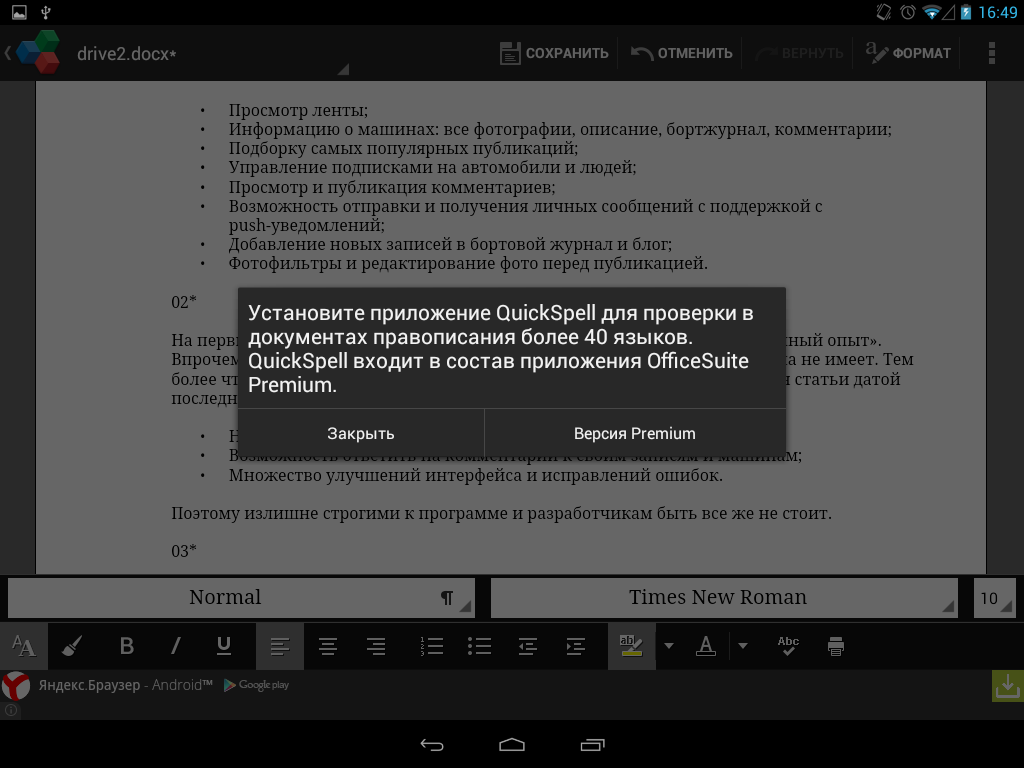Screen dimensions: 1024x768
Task: Increase paragraph indent
Action: [x=575, y=647]
